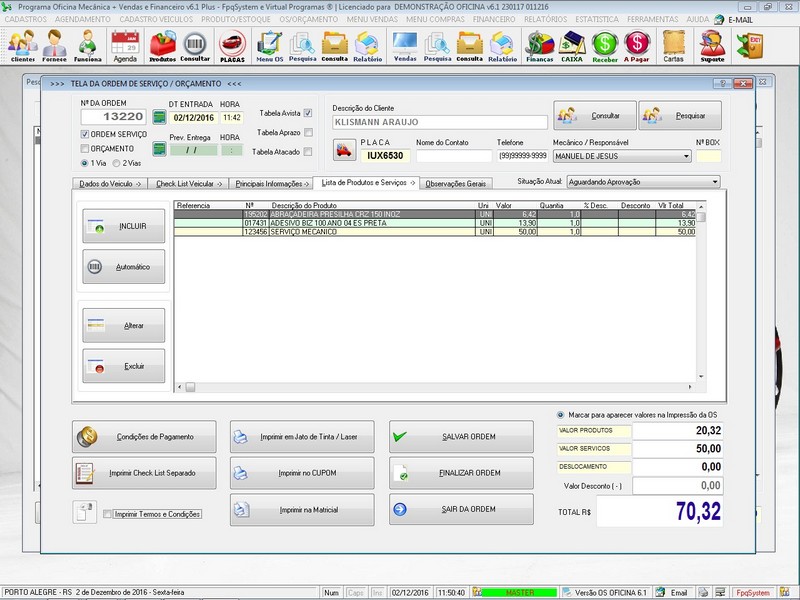Click SALVAR ORDEM button
Screen dimensions: 800x600
coord(461,437)
